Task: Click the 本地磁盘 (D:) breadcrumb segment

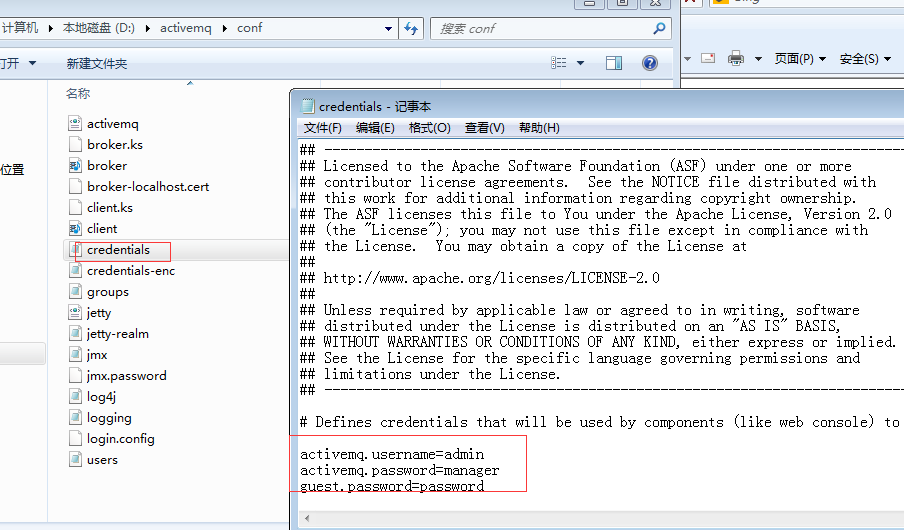Action: tap(99, 28)
